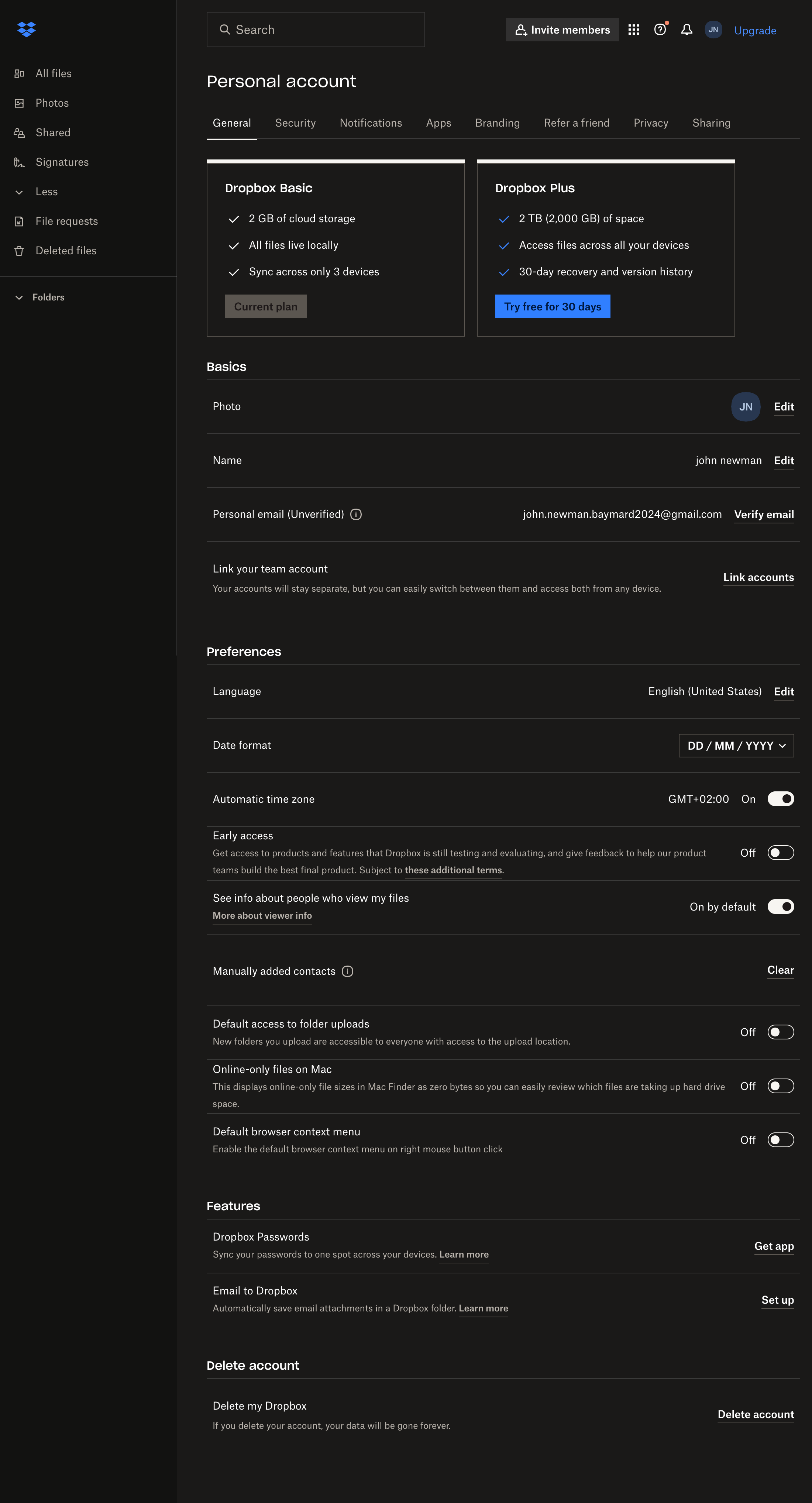
Task: Open the Signatures section
Action: (x=62, y=162)
